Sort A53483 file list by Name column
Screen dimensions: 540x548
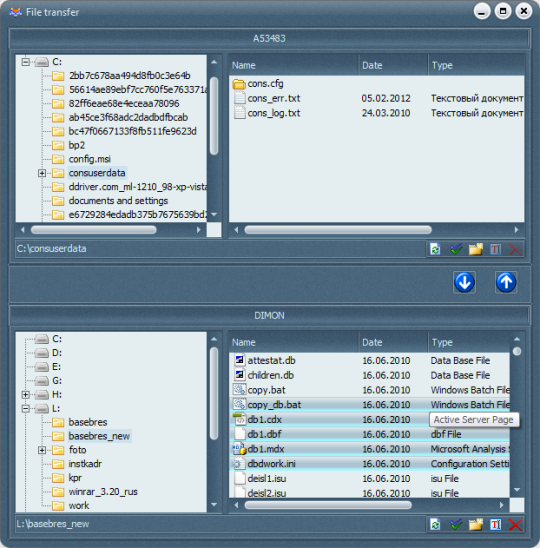coord(294,65)
